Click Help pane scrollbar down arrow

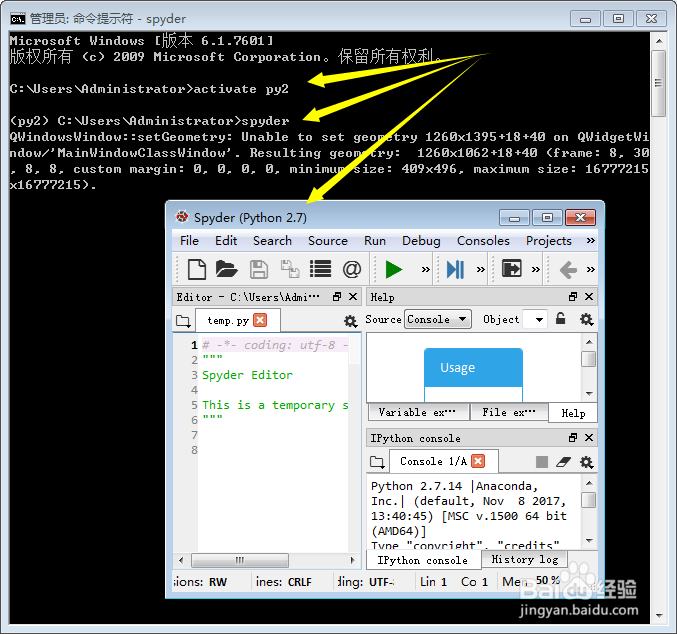pos(589,393)
